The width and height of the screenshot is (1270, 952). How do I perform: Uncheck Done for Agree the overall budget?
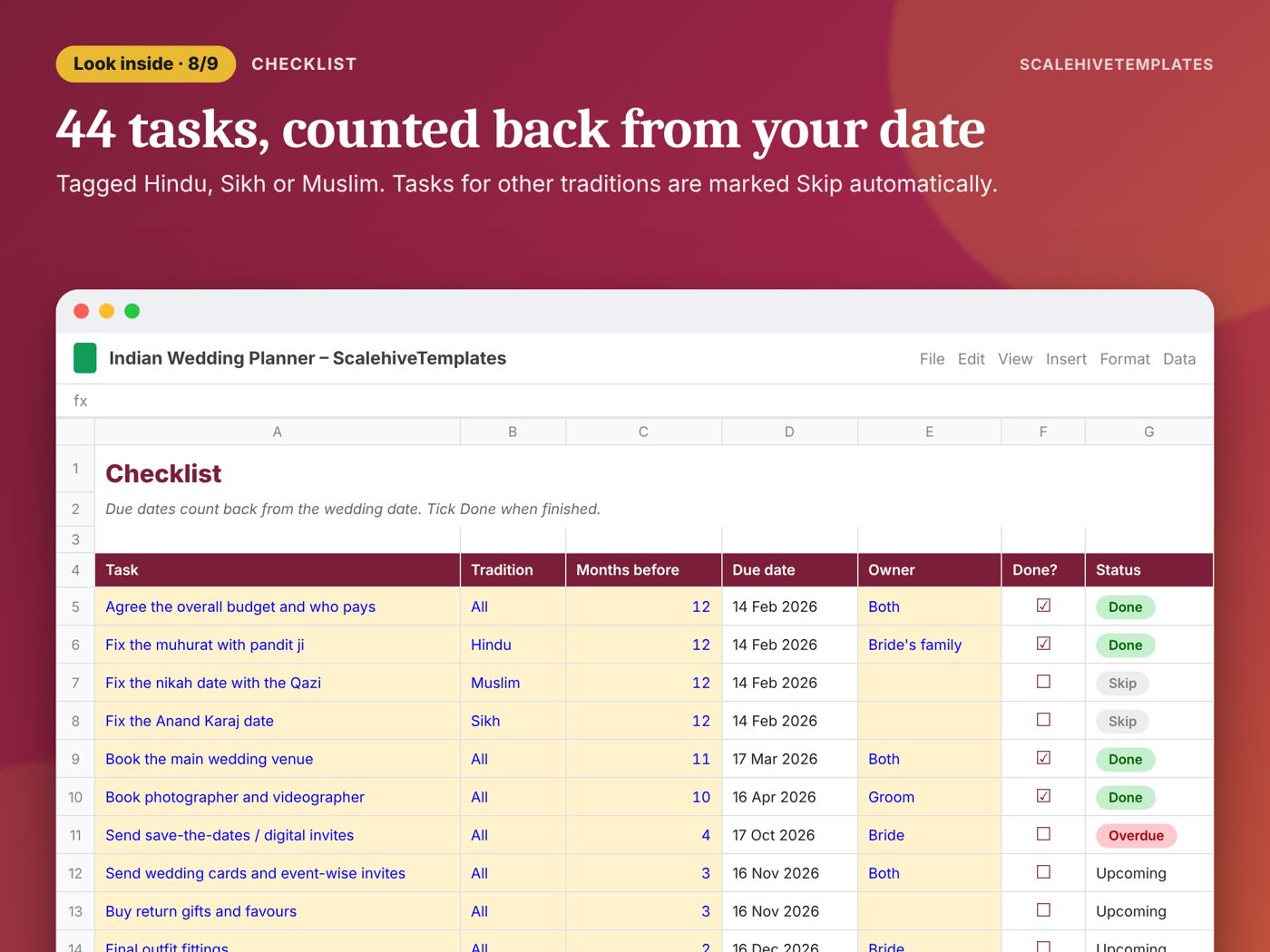[x=1043, y=606]
